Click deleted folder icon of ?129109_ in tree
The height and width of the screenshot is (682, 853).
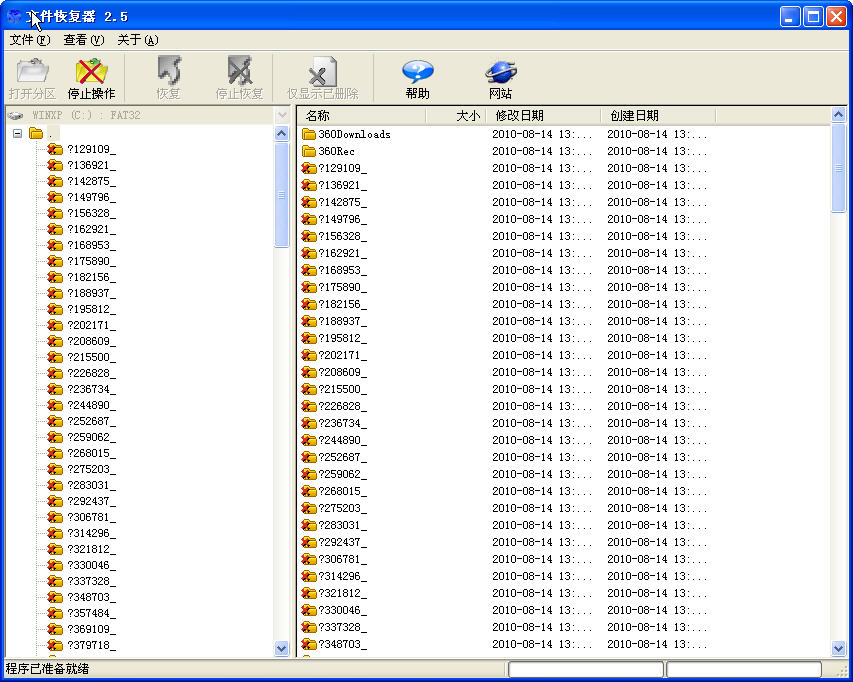click(54, 149)
